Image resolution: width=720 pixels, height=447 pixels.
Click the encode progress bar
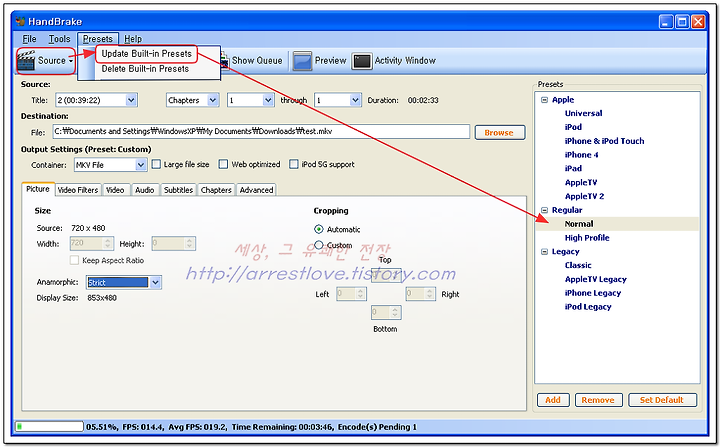pos(49,427)
